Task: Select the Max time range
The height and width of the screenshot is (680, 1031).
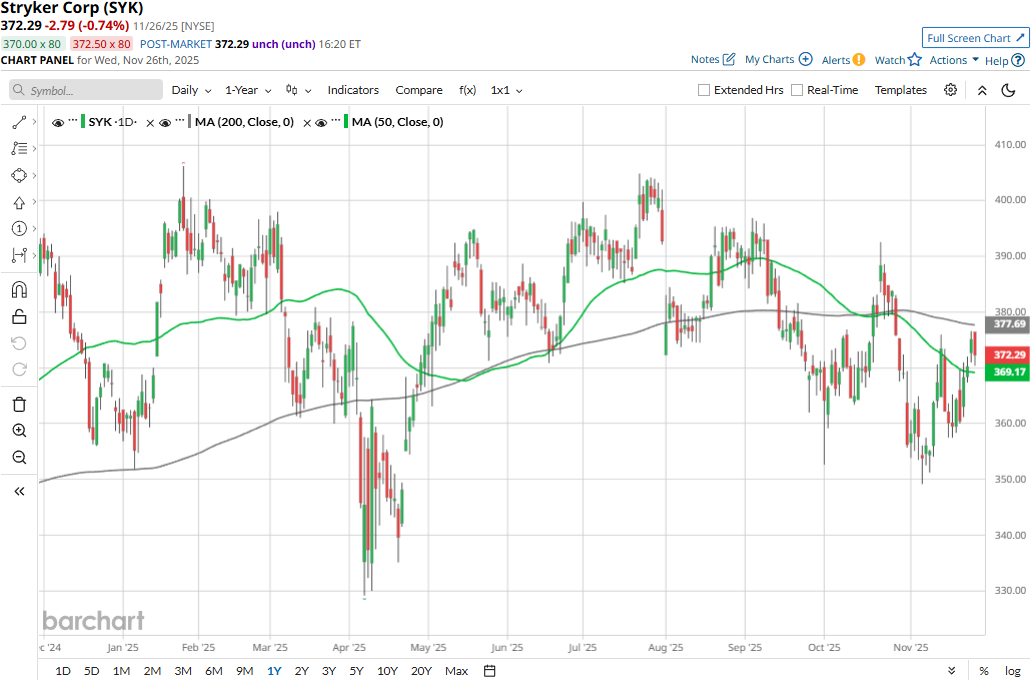Action: point(456,671)
